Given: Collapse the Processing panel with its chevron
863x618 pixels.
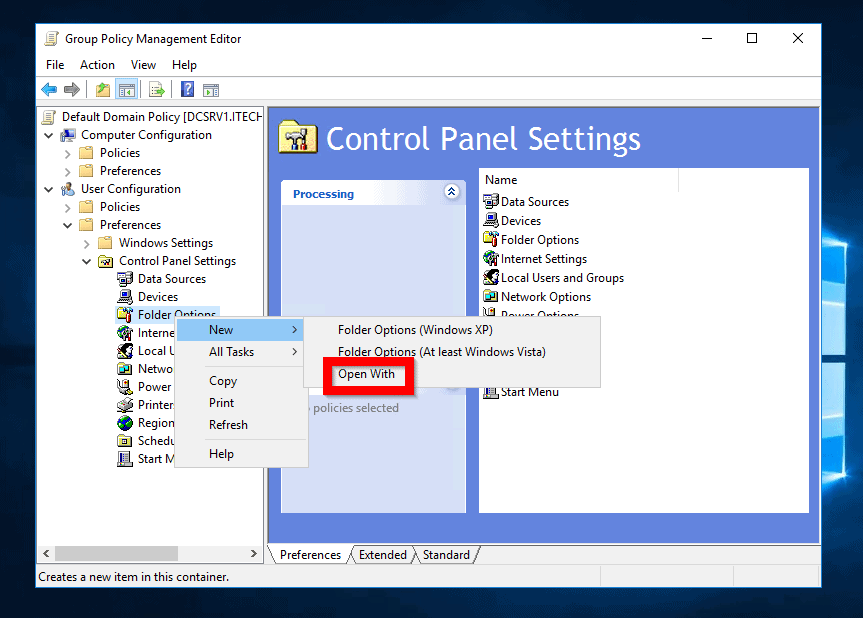Looking at the screenshot, I should coord(452,192).
